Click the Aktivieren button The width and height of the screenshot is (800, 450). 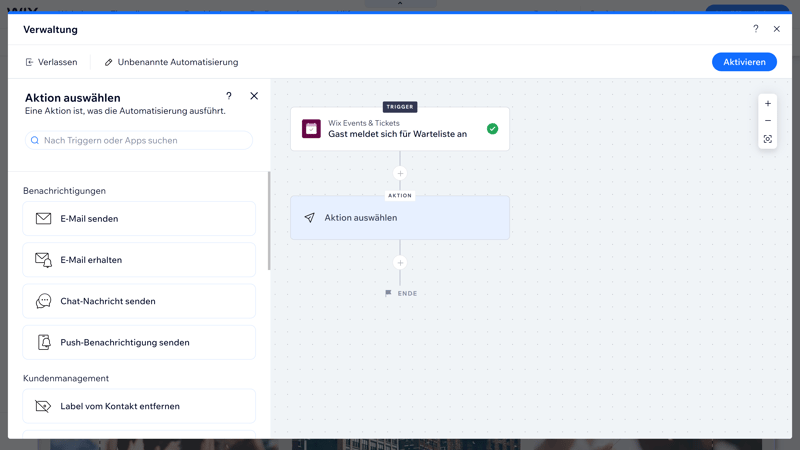coord(744,62)
